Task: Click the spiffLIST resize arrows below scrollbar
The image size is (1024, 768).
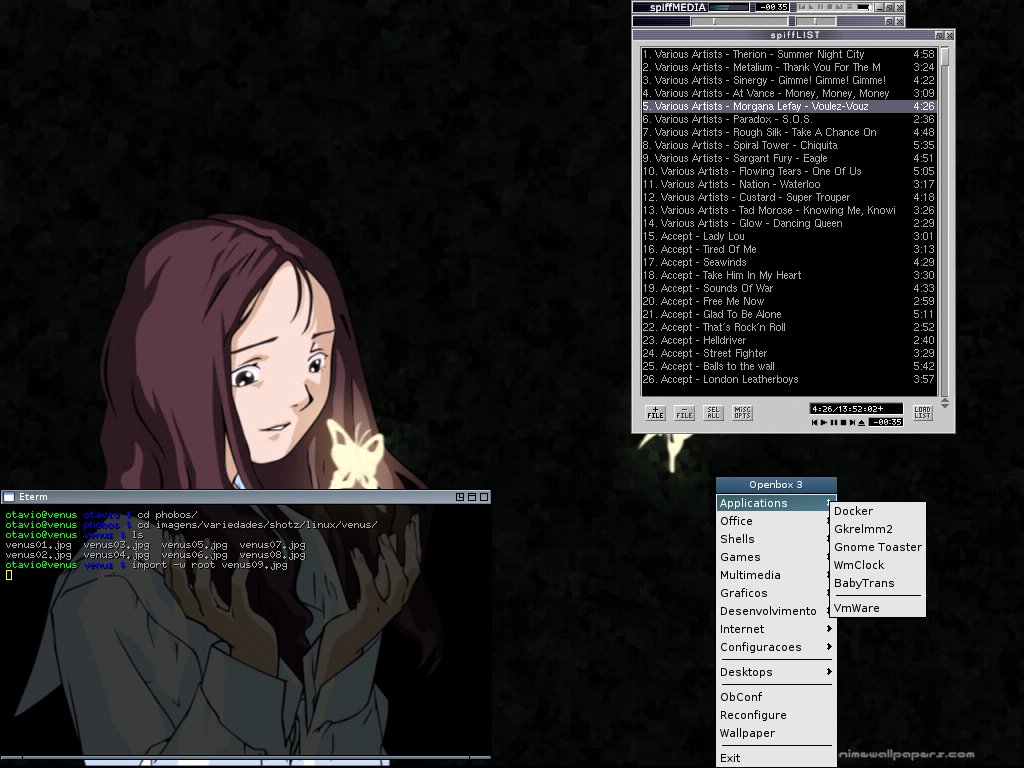Action: point(944,402)
